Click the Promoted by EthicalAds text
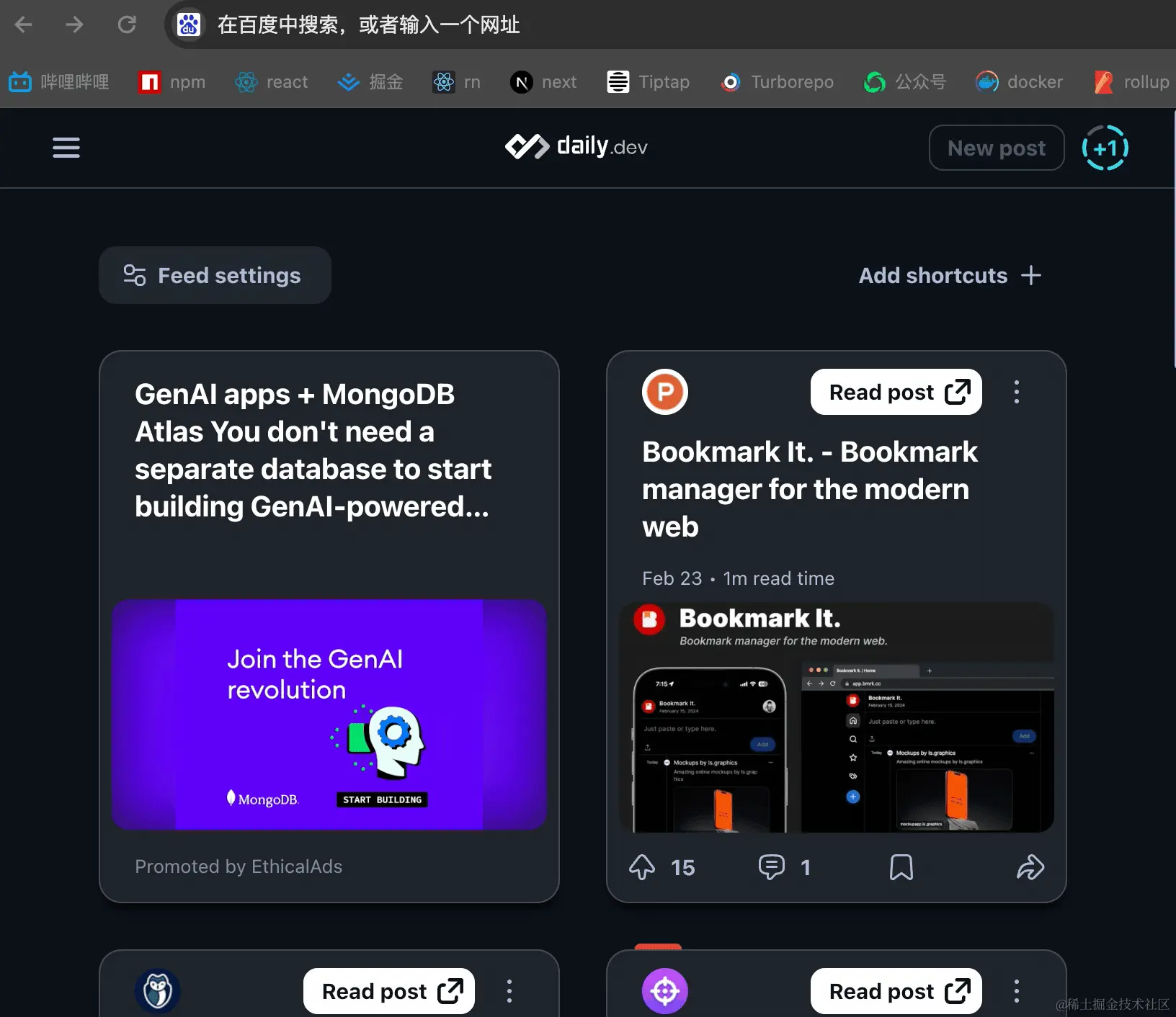Screen dimensions: 1176x1017 [x=239, y=866]
